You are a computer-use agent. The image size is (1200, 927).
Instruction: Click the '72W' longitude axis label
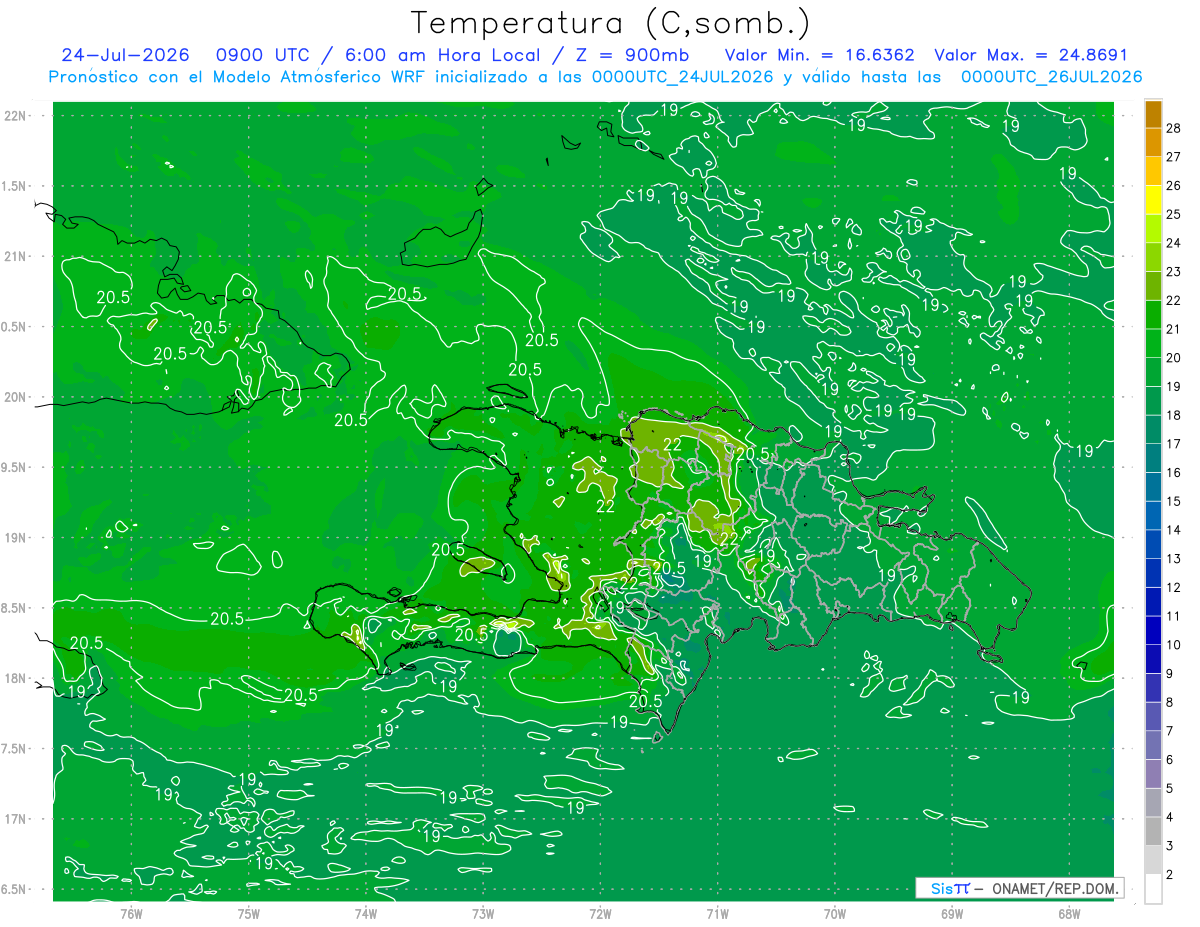(600, 913)
